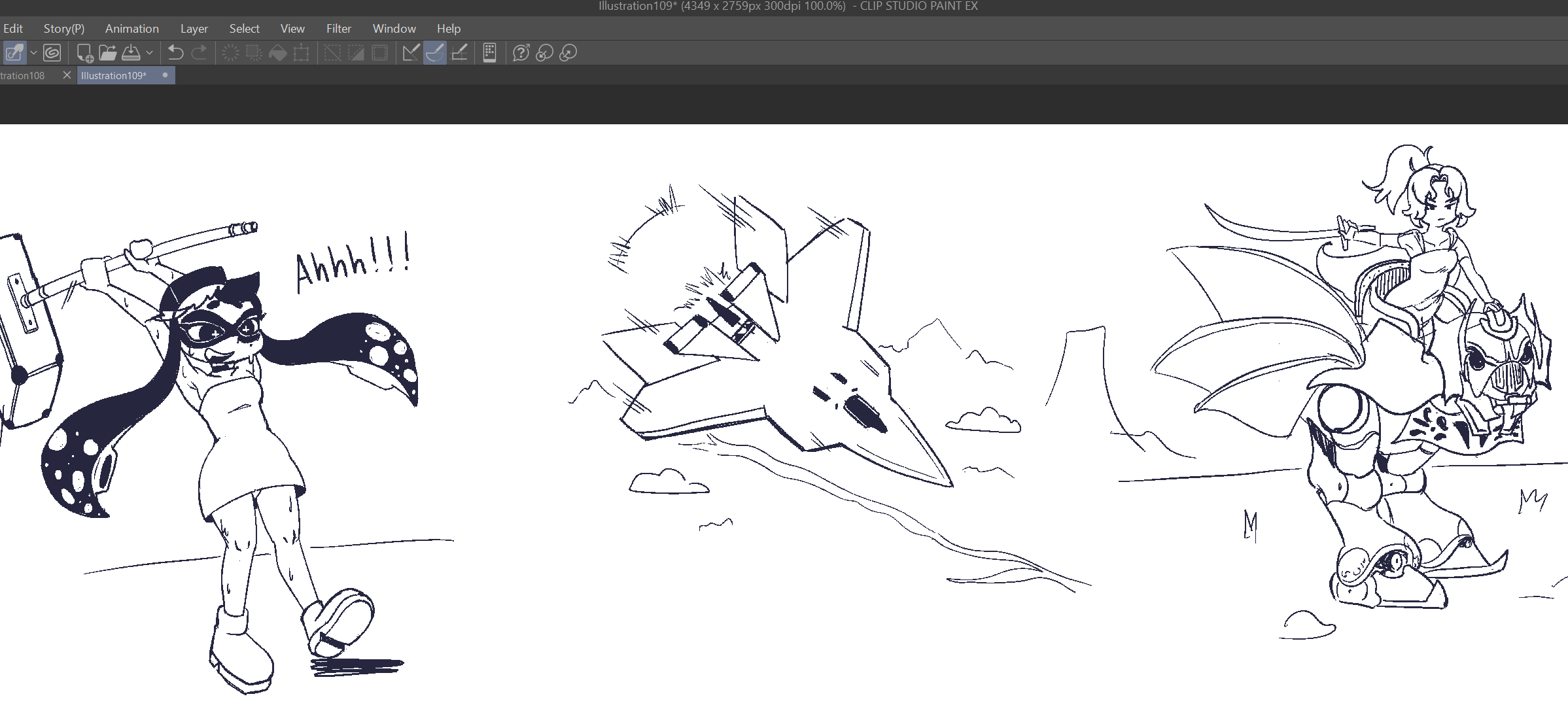Click the Fill paint bucket icon

[278, 53]
